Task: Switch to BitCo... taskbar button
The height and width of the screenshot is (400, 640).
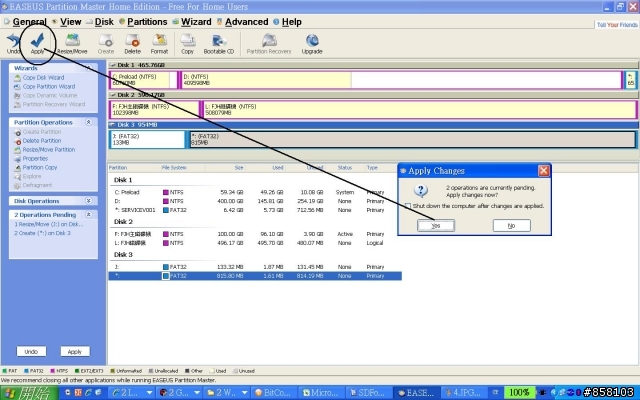Action: (273, 393)
